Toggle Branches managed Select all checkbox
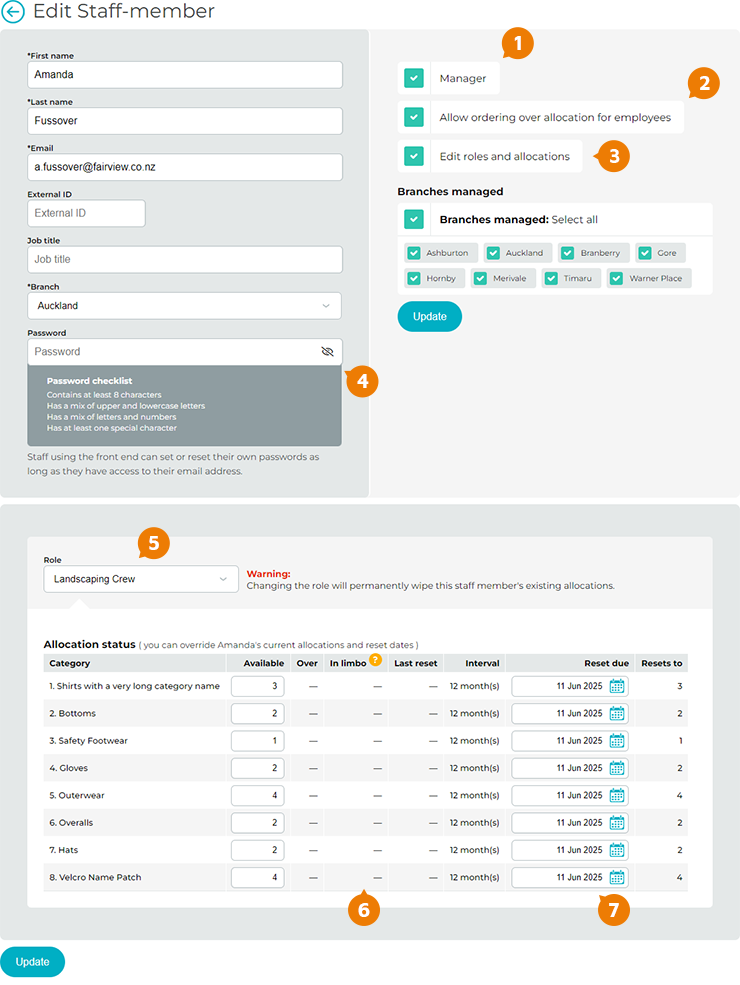The height and width of the screenshot is (985, 740). [414, 219]
